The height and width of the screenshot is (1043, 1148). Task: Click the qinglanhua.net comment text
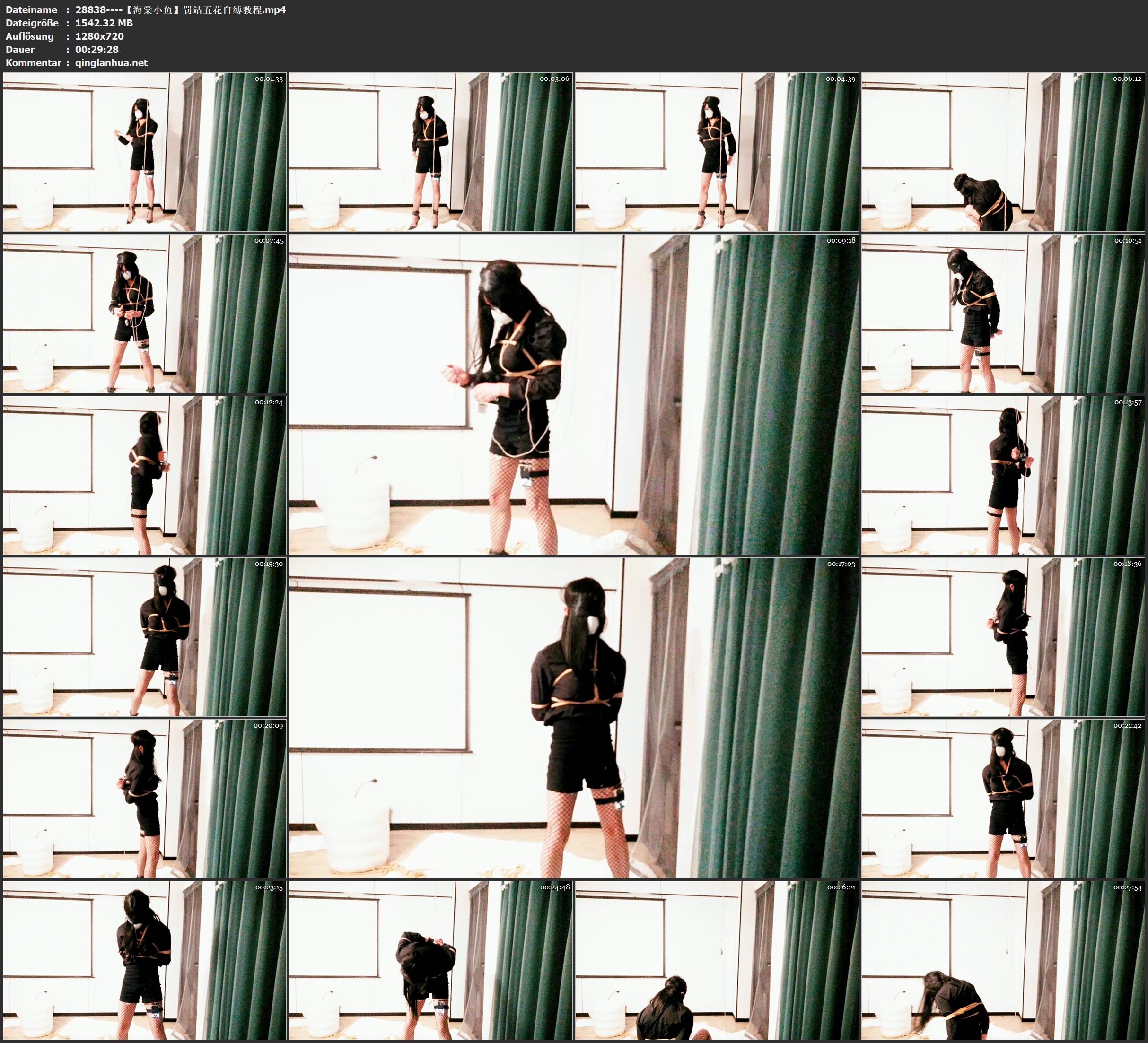pos(111,62)
